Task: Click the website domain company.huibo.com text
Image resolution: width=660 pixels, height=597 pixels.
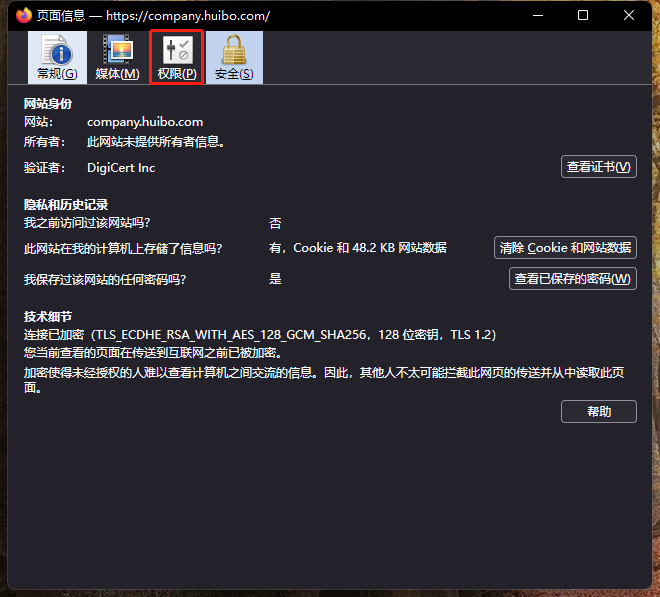Action: [144, 122]
